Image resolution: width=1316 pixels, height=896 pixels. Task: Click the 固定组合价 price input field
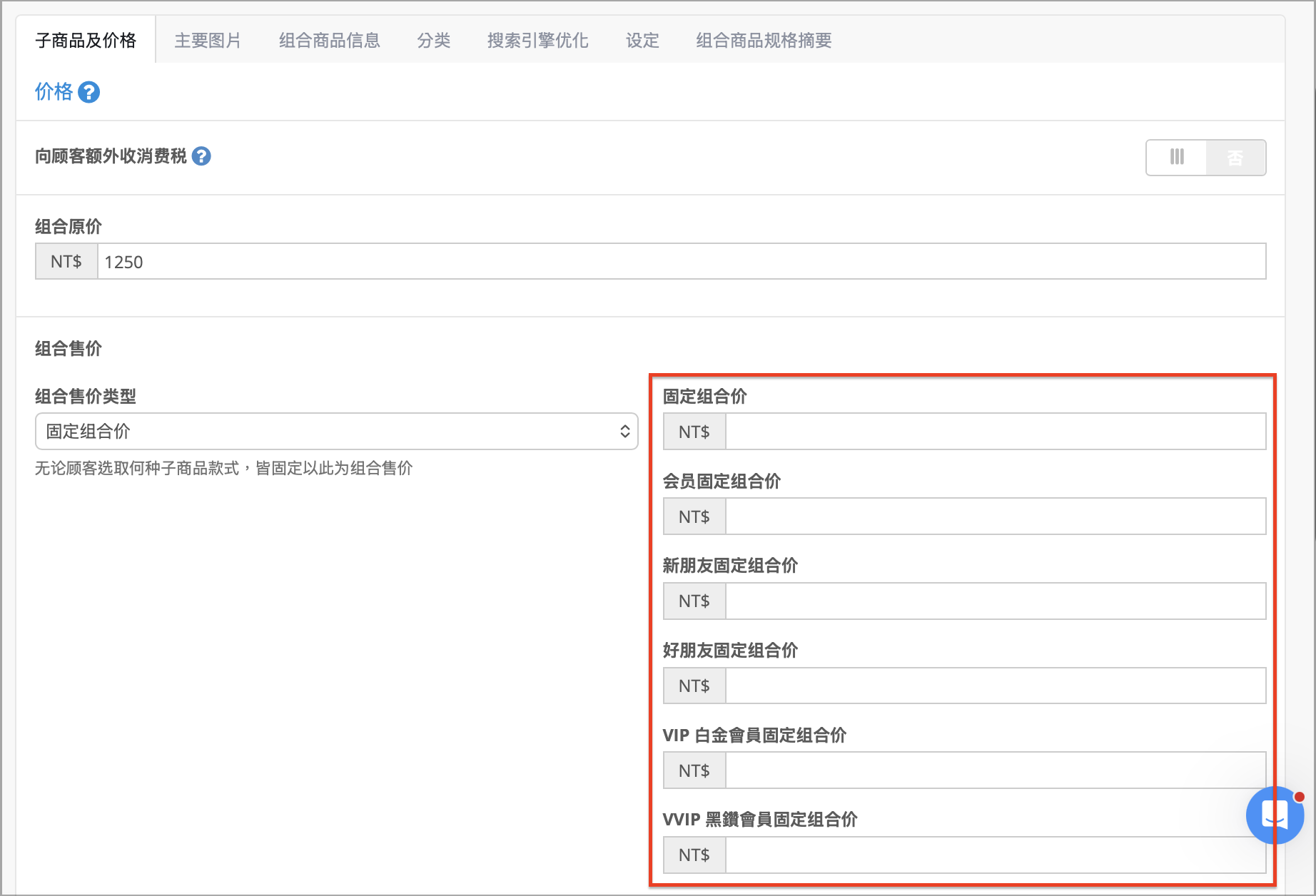(x=996, y=431)
